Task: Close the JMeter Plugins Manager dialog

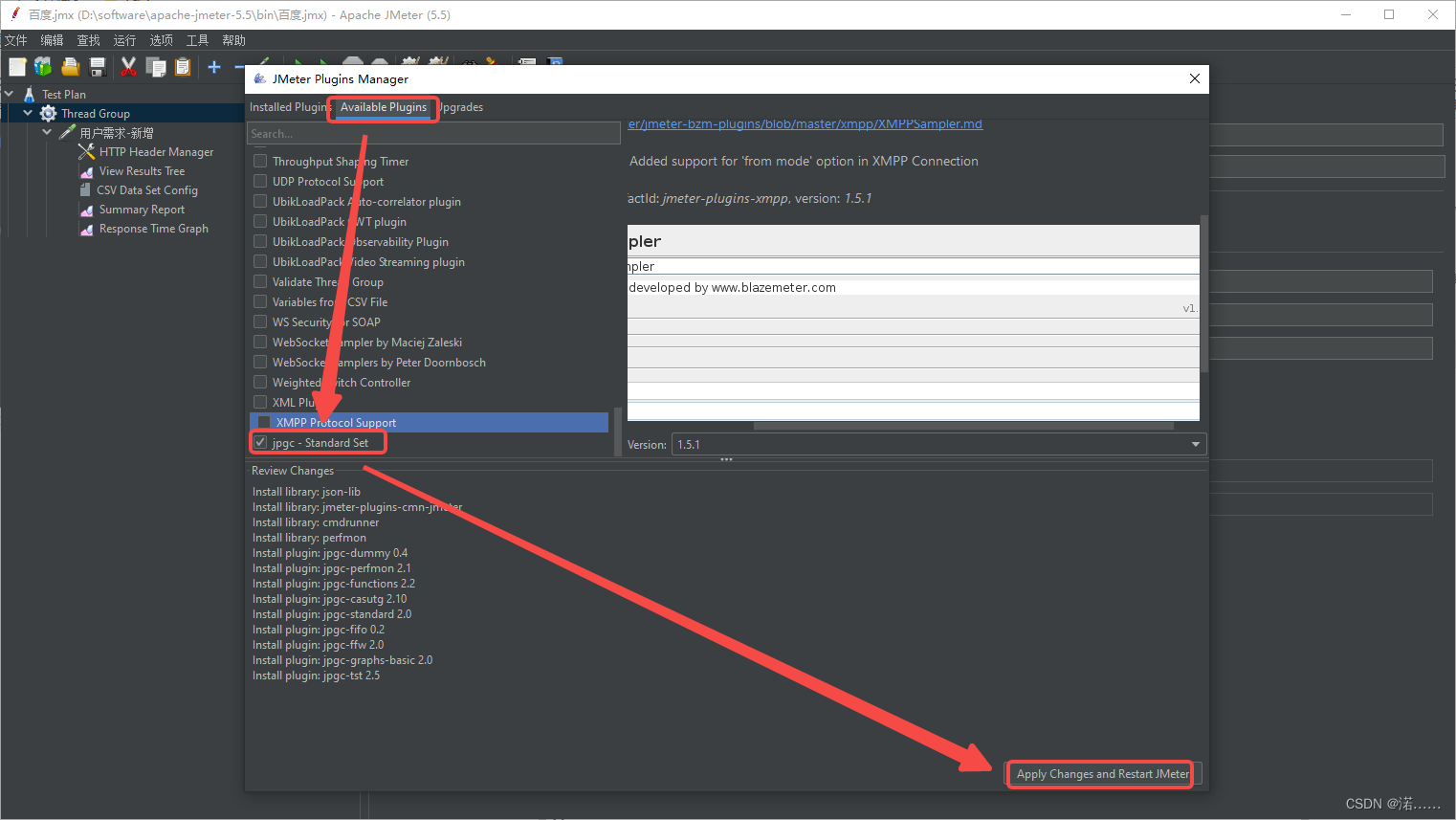Action: 1195,78
